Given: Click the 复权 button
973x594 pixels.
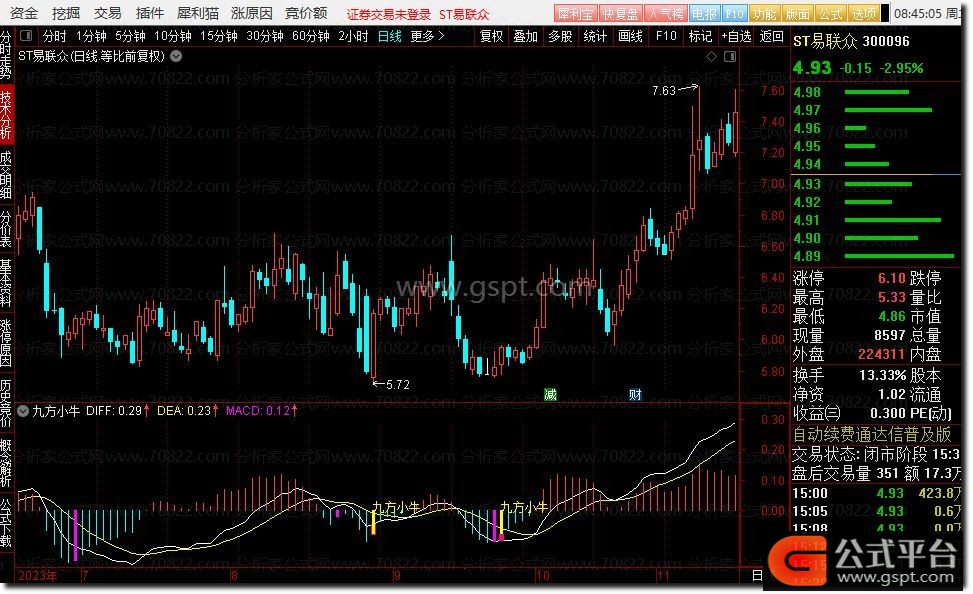Looking at the screenshot, I should coord(491,37).
